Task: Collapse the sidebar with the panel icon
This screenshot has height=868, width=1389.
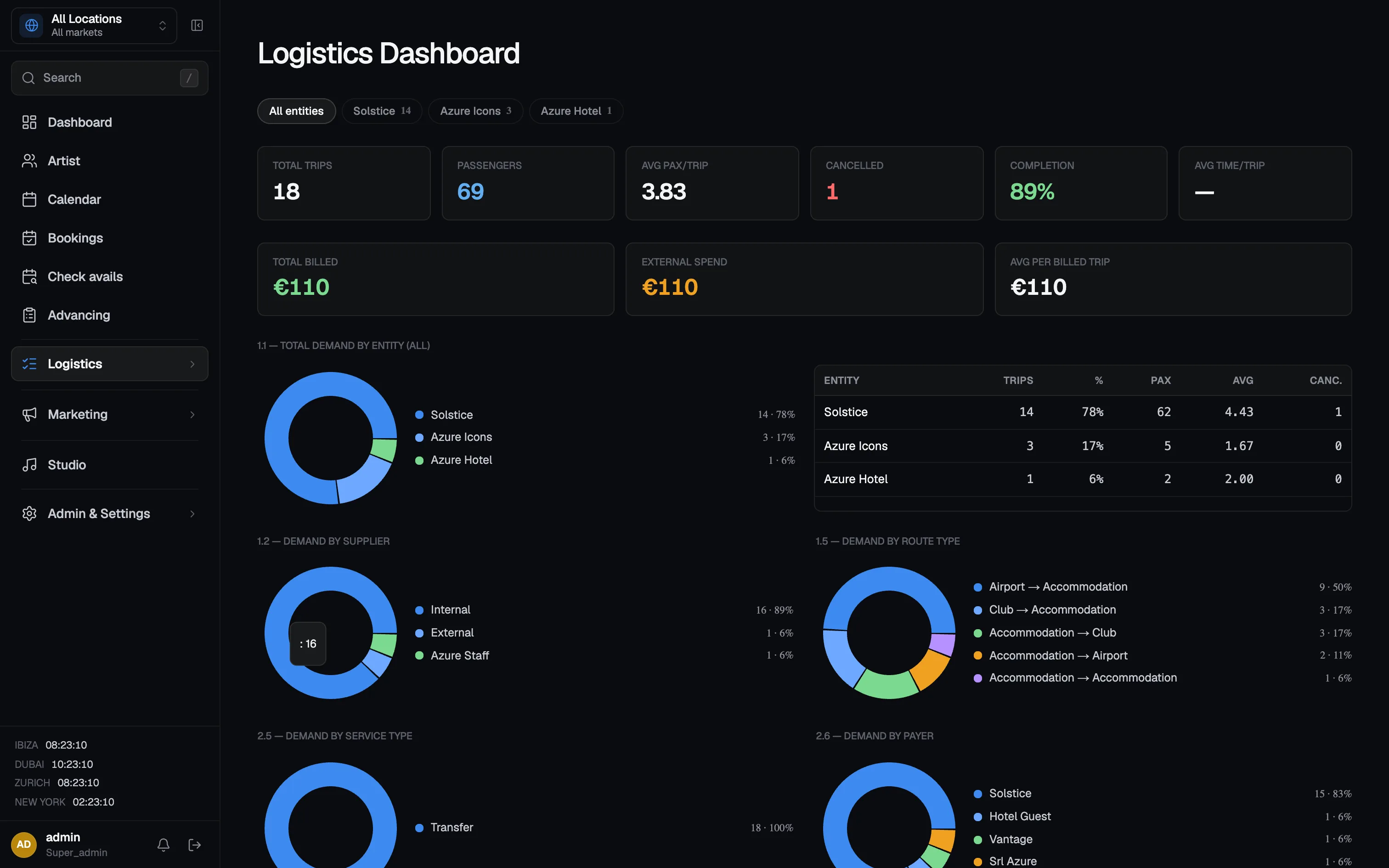Action: [x=197, y=25]
